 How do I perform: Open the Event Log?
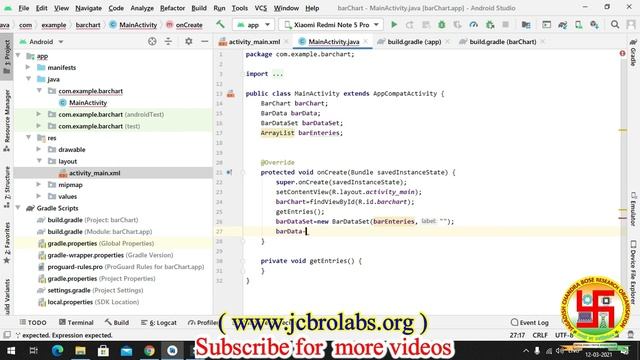(530, 322)
